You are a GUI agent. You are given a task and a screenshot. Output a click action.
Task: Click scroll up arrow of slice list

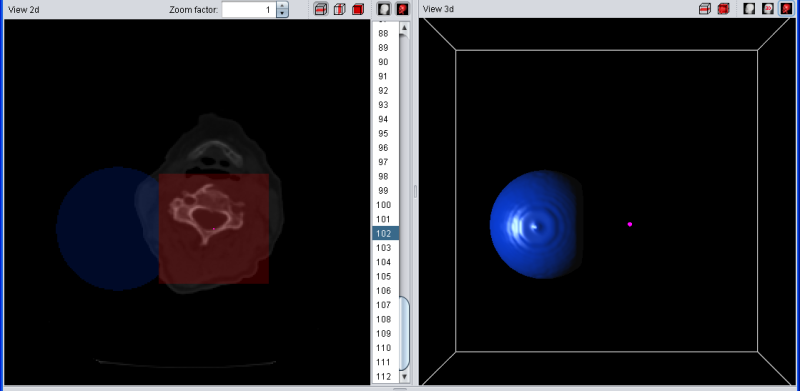[x=405, y=28]
